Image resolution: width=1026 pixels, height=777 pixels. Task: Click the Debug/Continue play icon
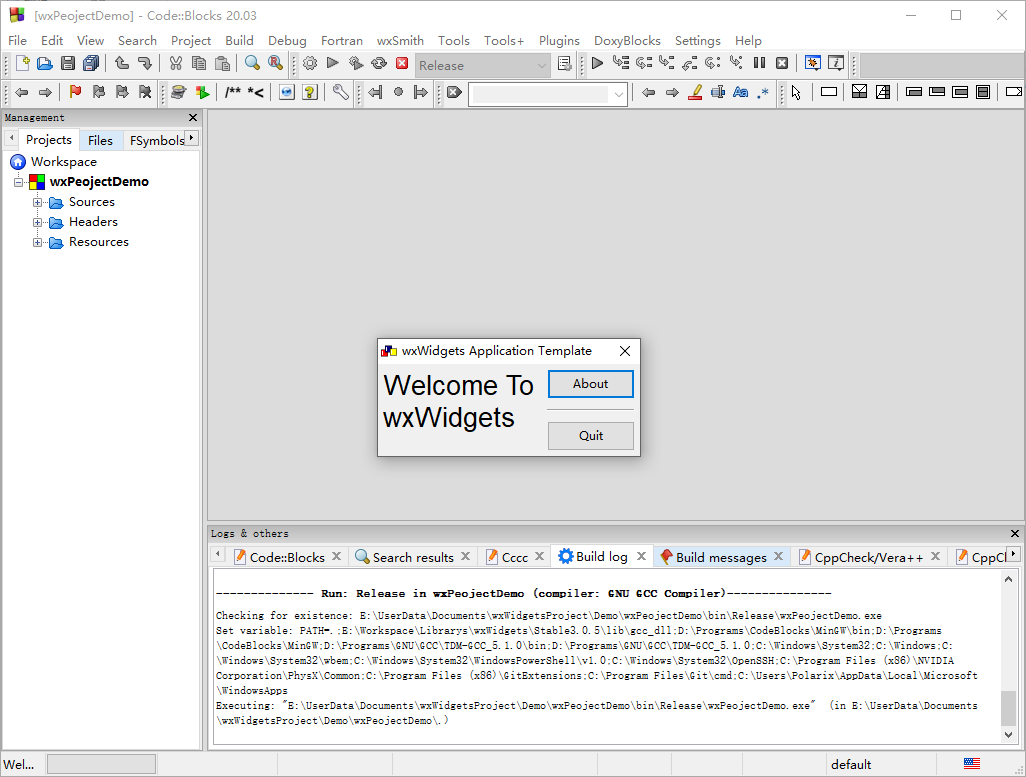click(x=597, y=63)
